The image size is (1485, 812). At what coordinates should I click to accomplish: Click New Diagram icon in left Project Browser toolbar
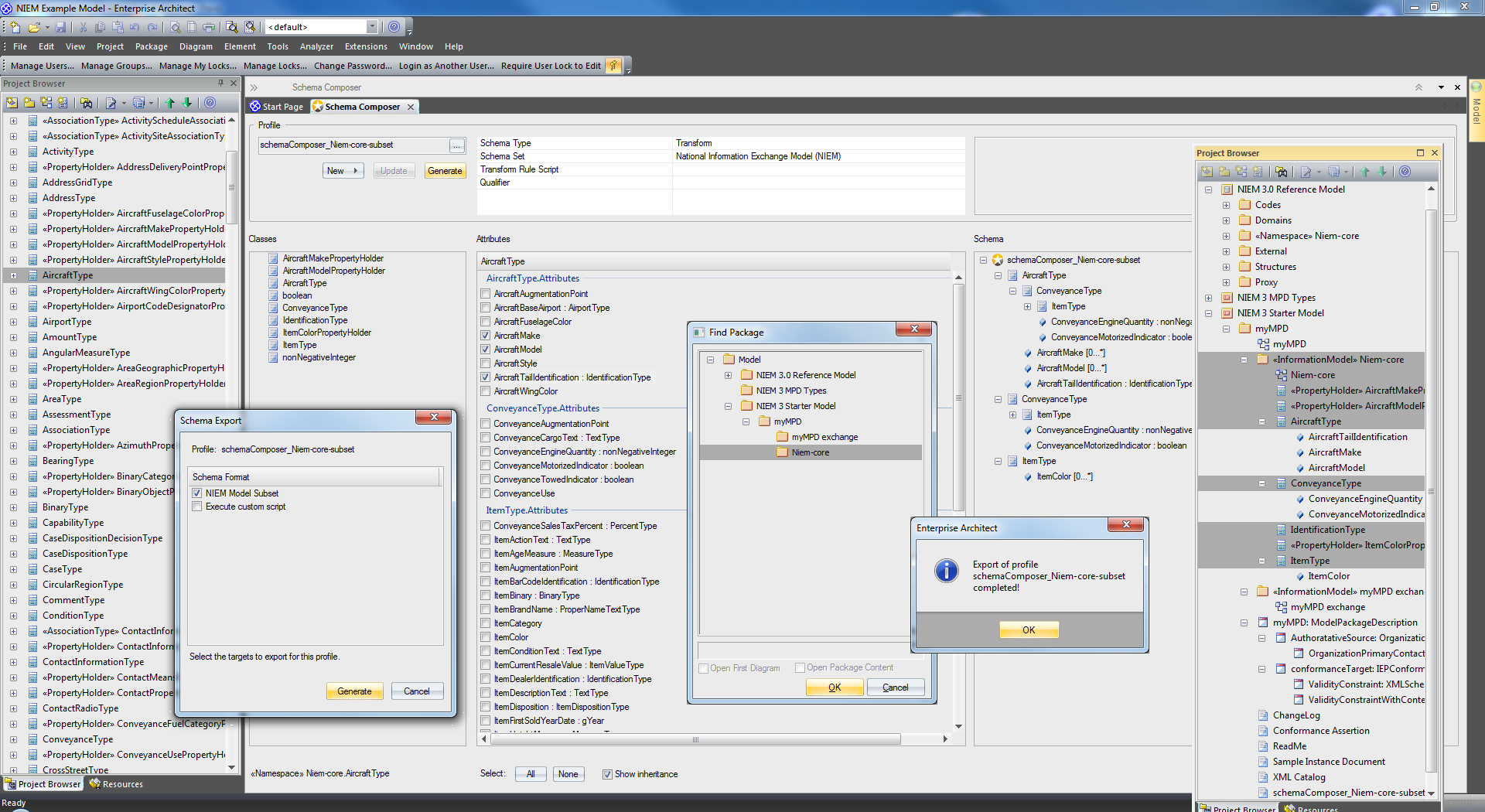46,103
